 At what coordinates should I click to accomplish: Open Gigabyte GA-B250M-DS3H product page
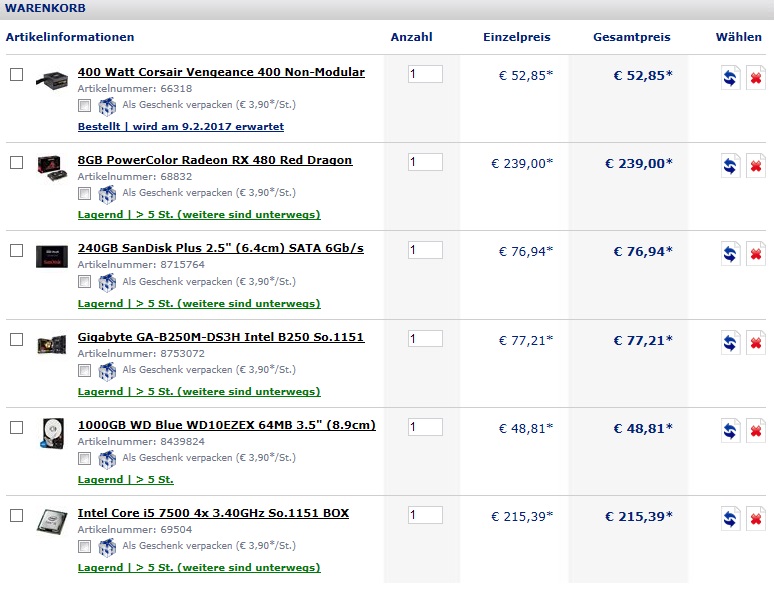coord(221,337)
